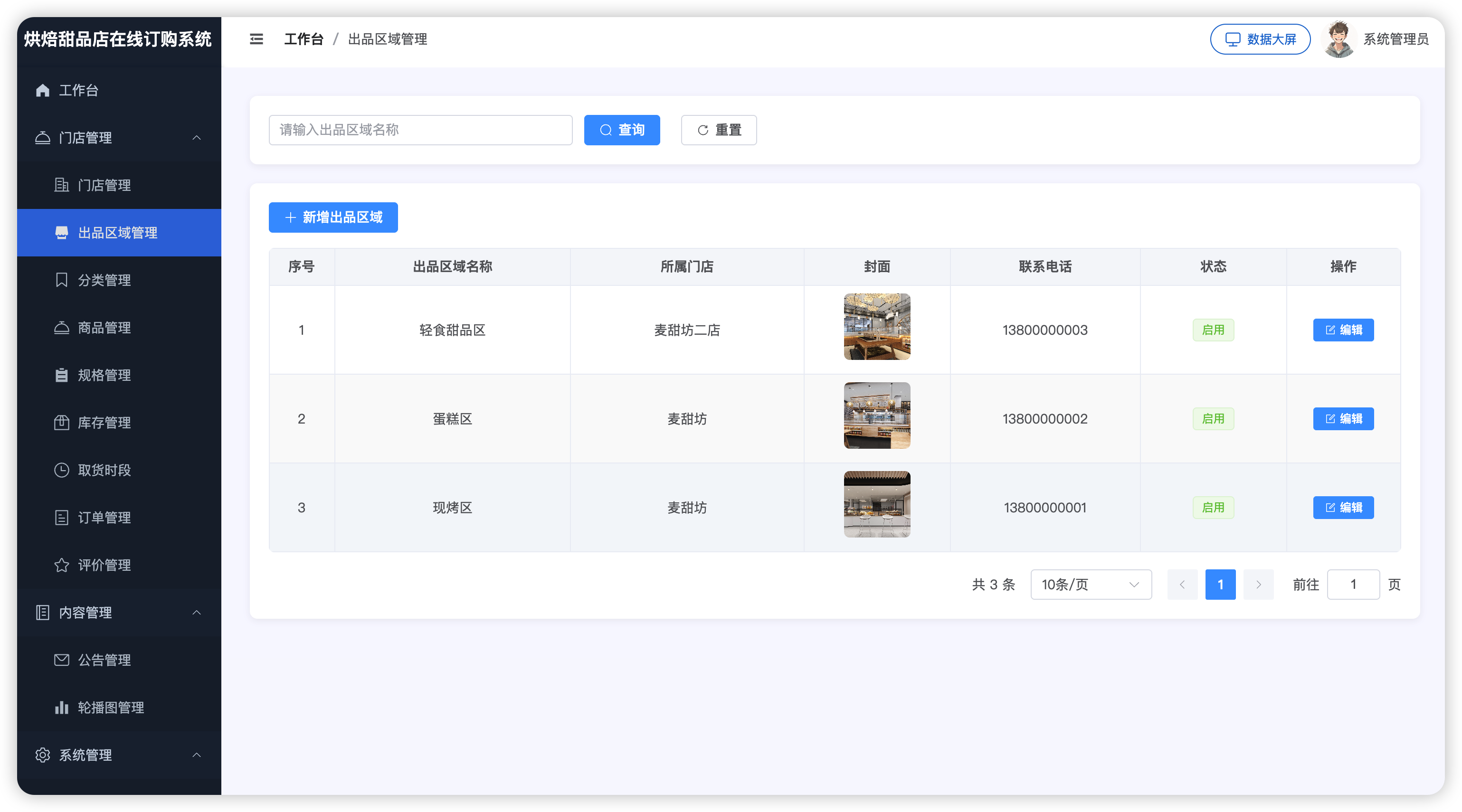Viewport: 1462px width, 812px height.
Task: Collapse the 门店管理 parent menu chevron
Action: pos(196,138)
